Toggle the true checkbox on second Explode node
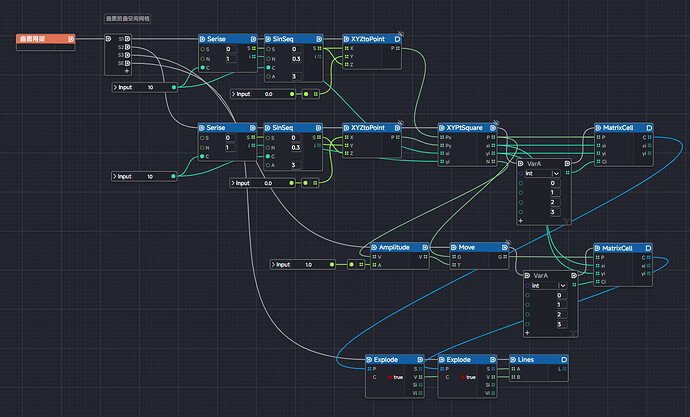The width and height of the screenshot is (690, 417). coord(462,377)
